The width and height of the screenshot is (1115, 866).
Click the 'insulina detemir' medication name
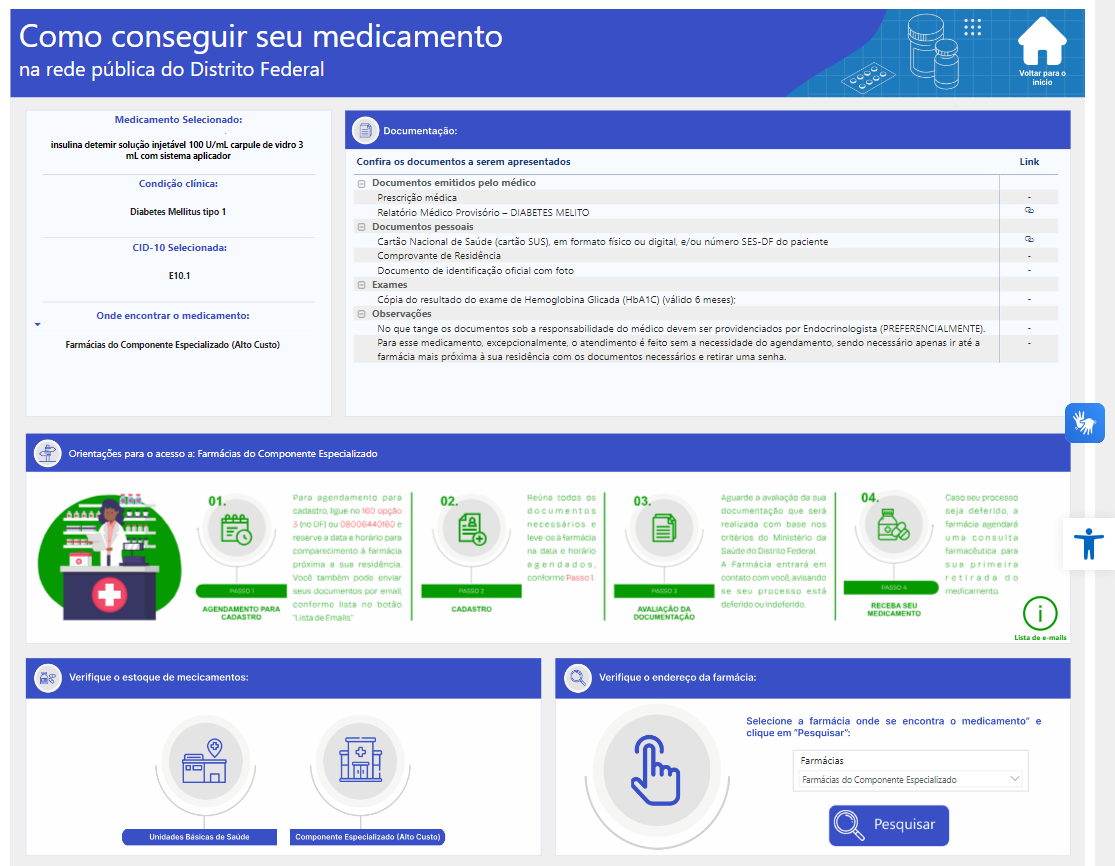tap(177, 150)
